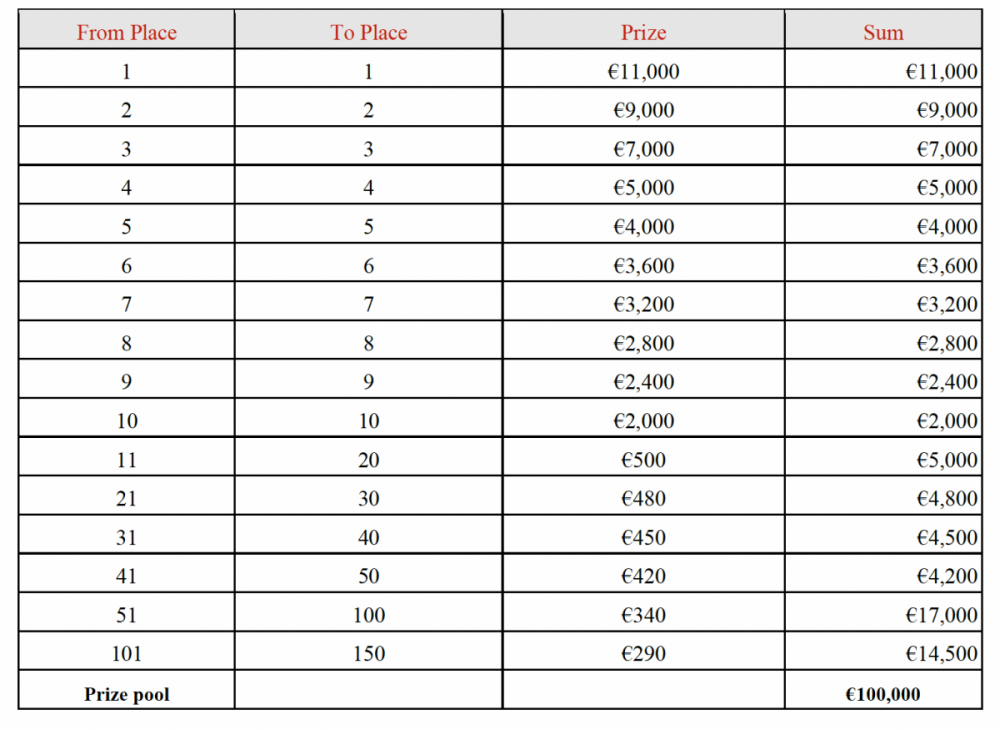Image resolution: width=1000 pixels, height=730 pixels.
Task: Select the To Place cell showing 150
Action: coord(368,654)
